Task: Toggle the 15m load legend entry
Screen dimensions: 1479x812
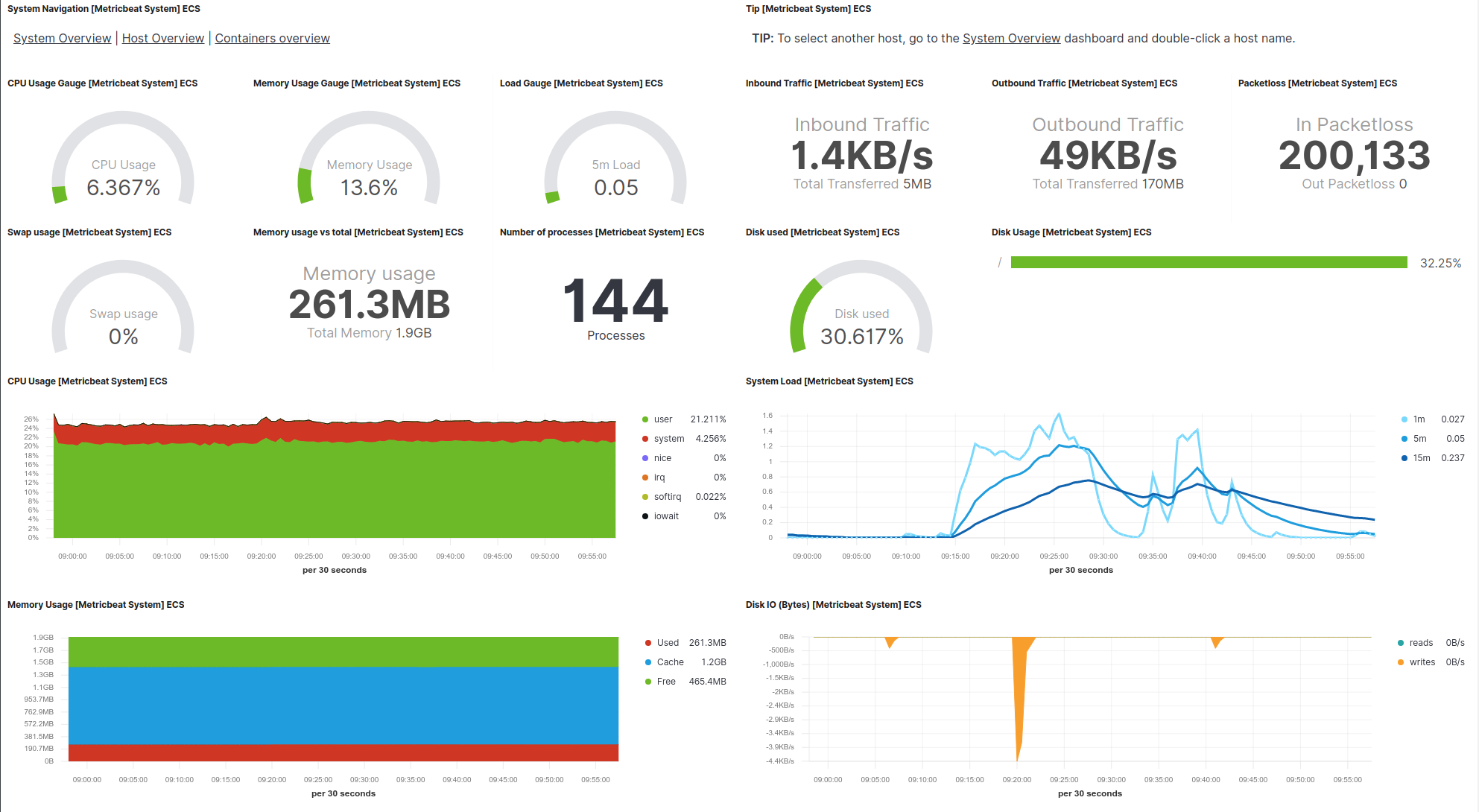Action: click(1421, 458)
